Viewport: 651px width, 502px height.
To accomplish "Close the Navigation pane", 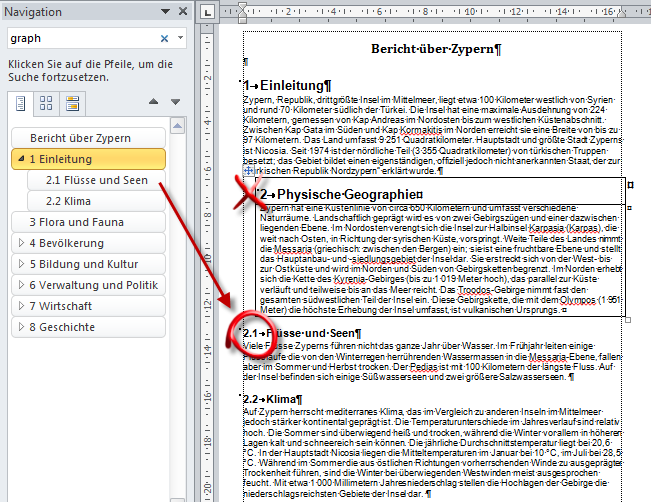I will pyautogui.click(x=181, y=11).
